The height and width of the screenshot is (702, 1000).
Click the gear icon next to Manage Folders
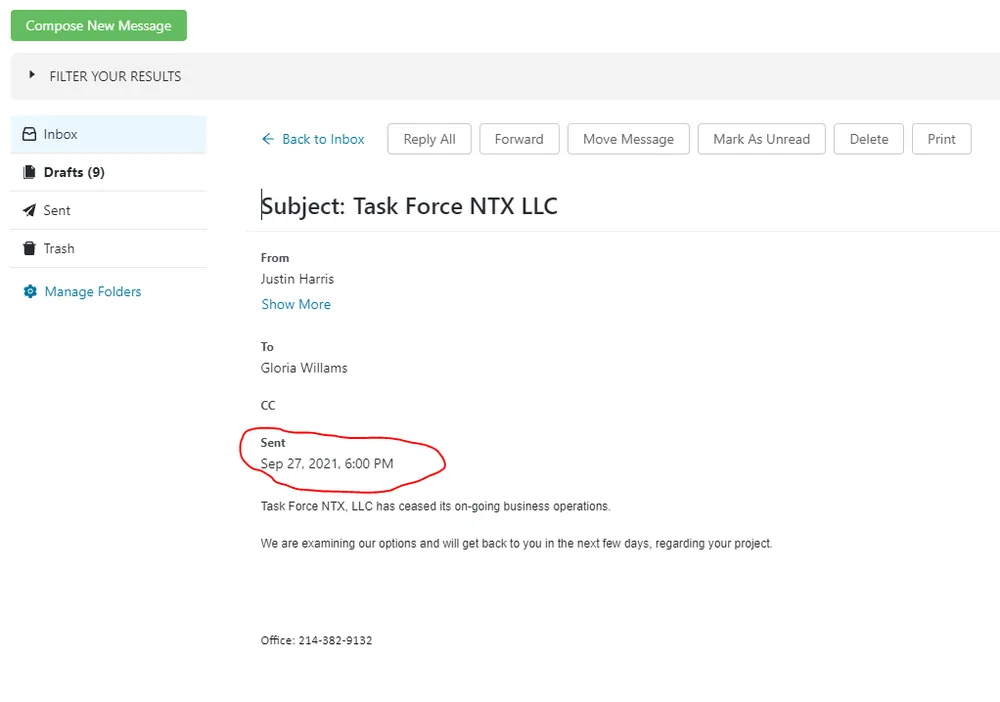click(x=30, y=291)
